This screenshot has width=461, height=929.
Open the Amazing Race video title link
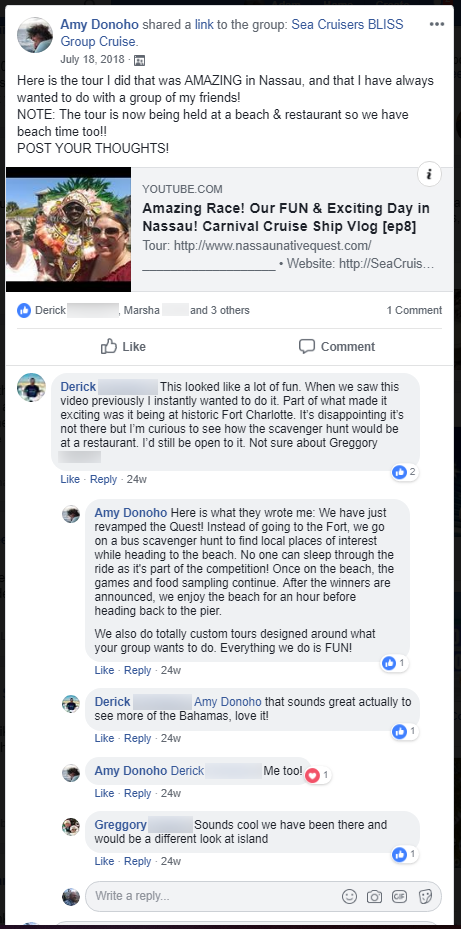[286, 217]
